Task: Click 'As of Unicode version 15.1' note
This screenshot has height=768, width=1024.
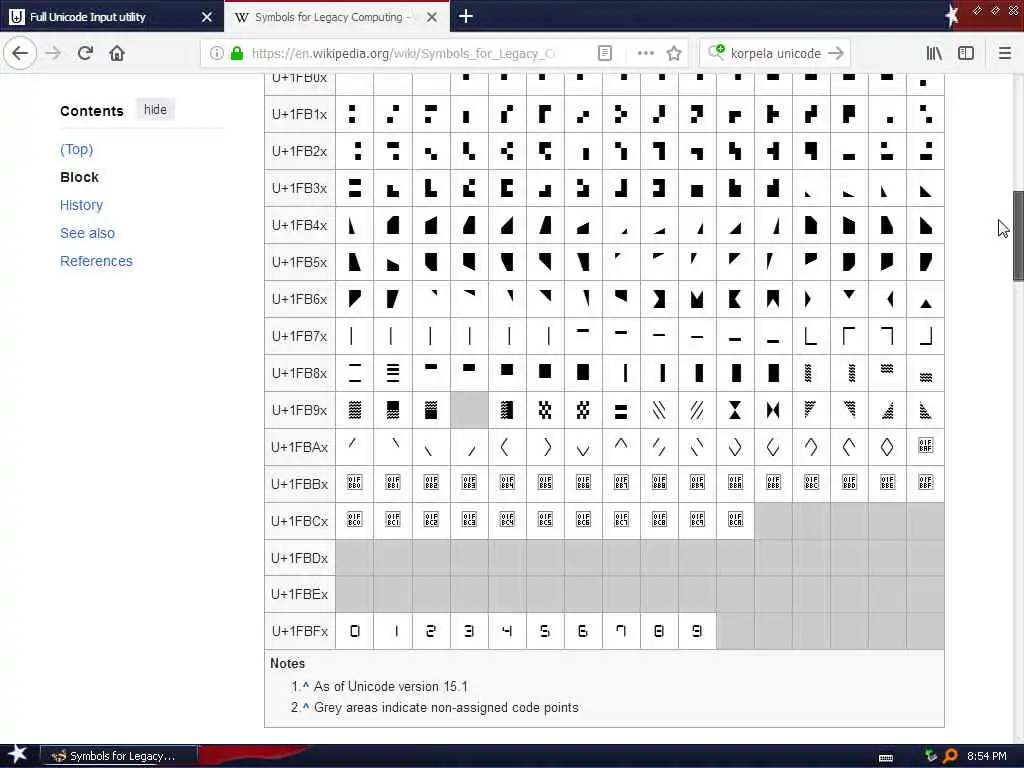Action: [x=391, y=686]
